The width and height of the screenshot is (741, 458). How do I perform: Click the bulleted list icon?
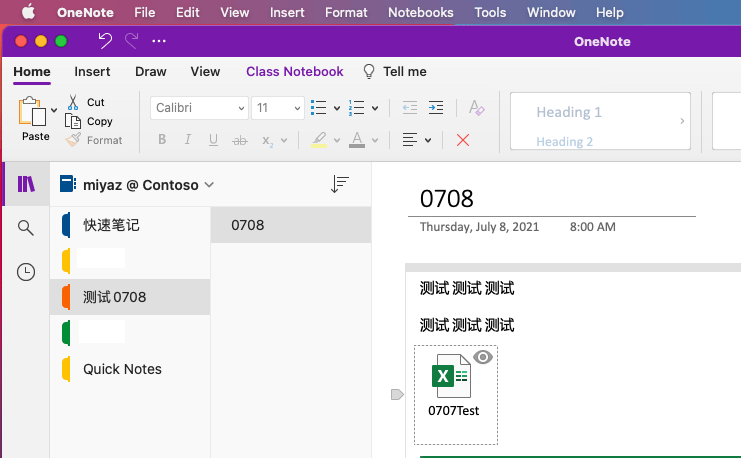pyautogui.click(x=319, y=108)
